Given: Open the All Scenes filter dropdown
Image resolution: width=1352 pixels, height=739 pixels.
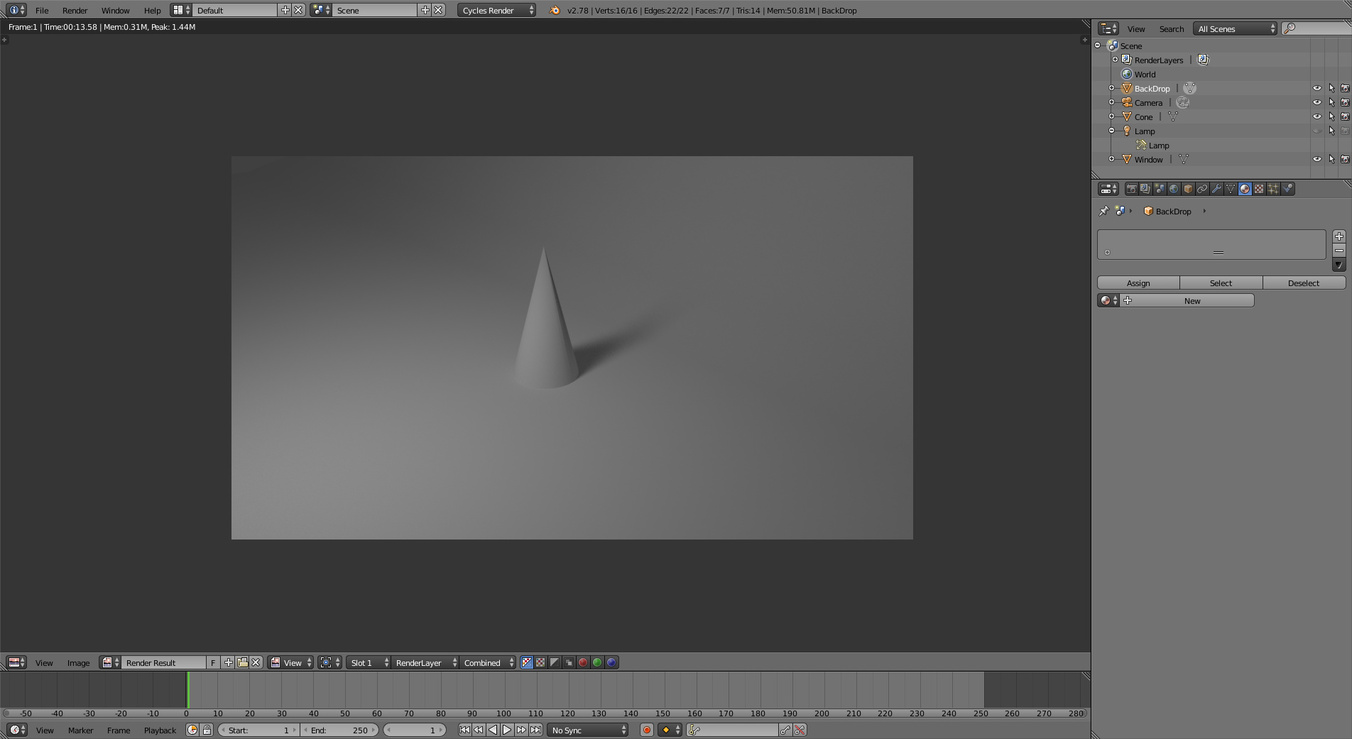Looking at the screenshot, I should pyautogui.click(x=1234, y=28).
